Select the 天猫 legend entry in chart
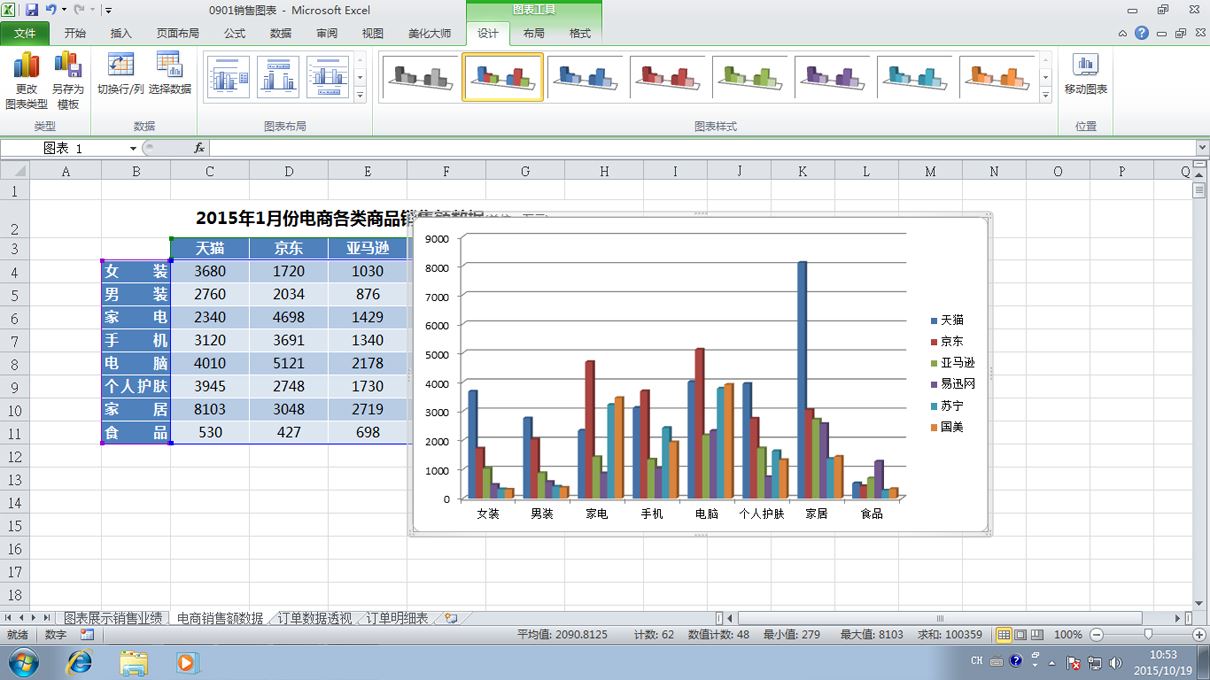The width and height of the screenshot is (1210, 680). click(947, 320)
